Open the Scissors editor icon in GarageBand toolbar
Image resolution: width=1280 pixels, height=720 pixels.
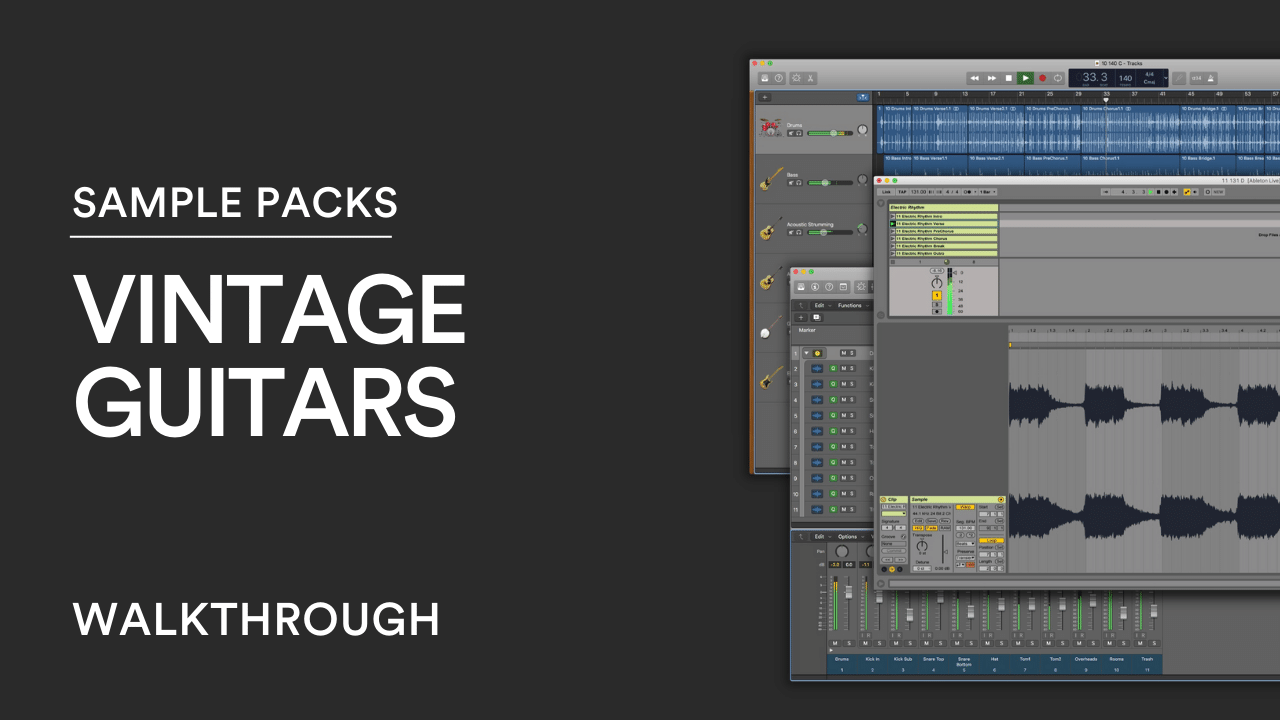point(811,78)
